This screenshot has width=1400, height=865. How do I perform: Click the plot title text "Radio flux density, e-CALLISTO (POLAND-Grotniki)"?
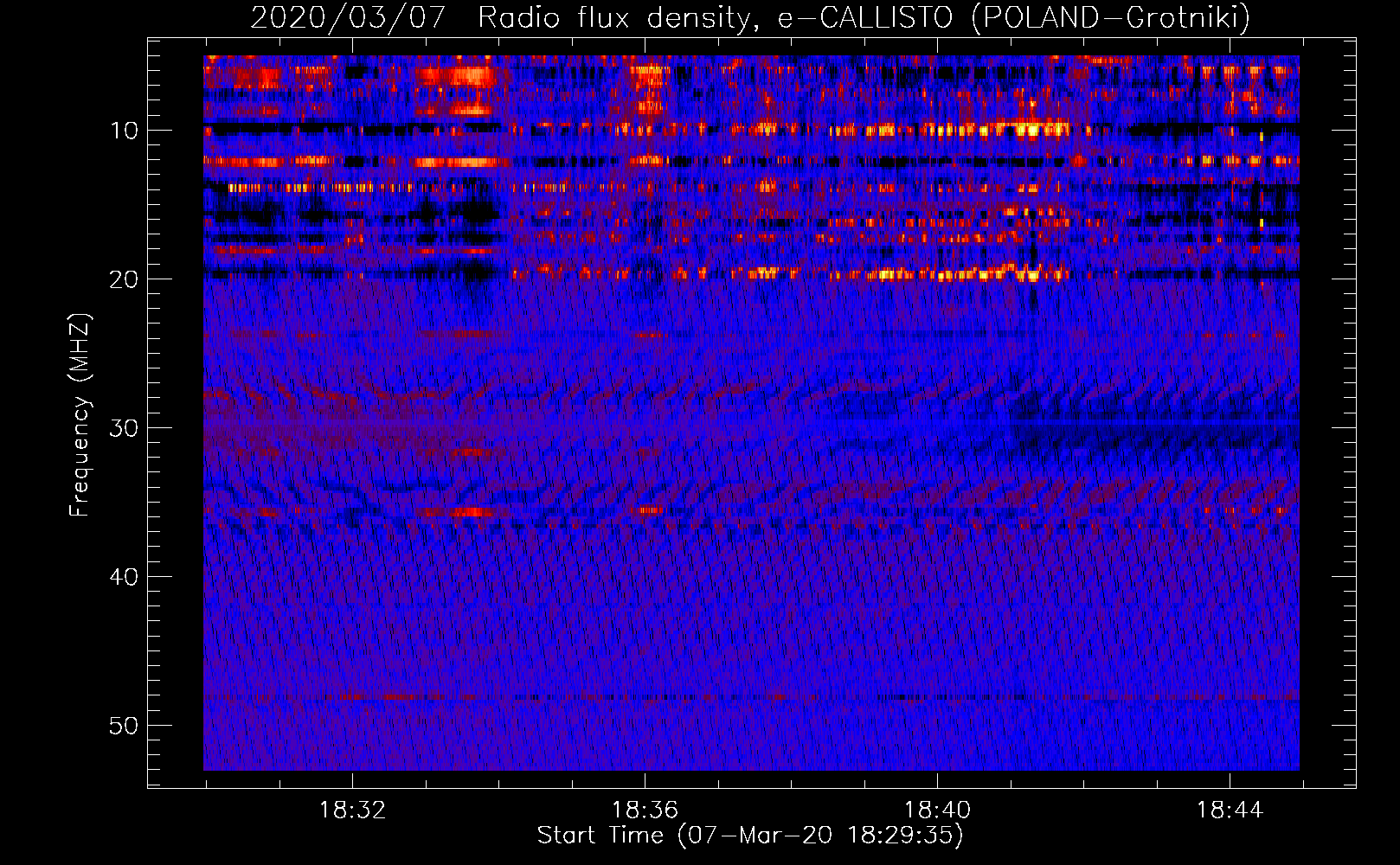tap(864, 17)
